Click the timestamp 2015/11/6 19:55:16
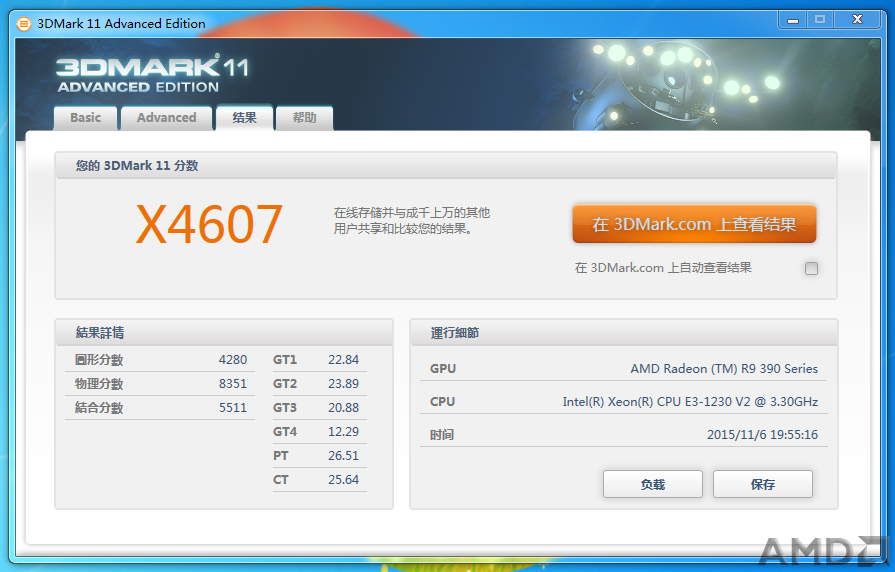The image size is (895, 572). tap(762, 435)
